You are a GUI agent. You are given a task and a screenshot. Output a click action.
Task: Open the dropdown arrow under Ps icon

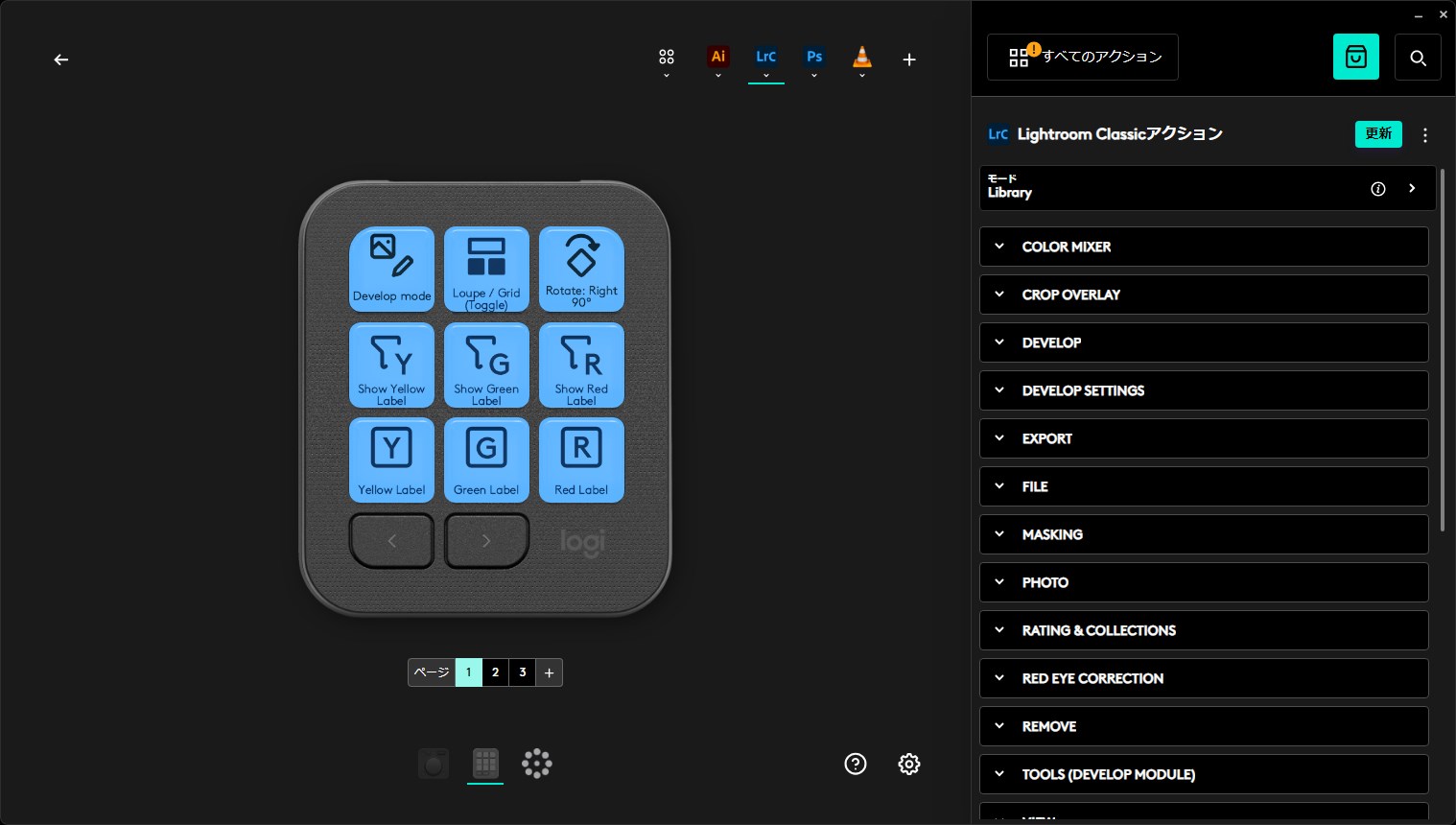pyautogui.click(x=814, y=76)
